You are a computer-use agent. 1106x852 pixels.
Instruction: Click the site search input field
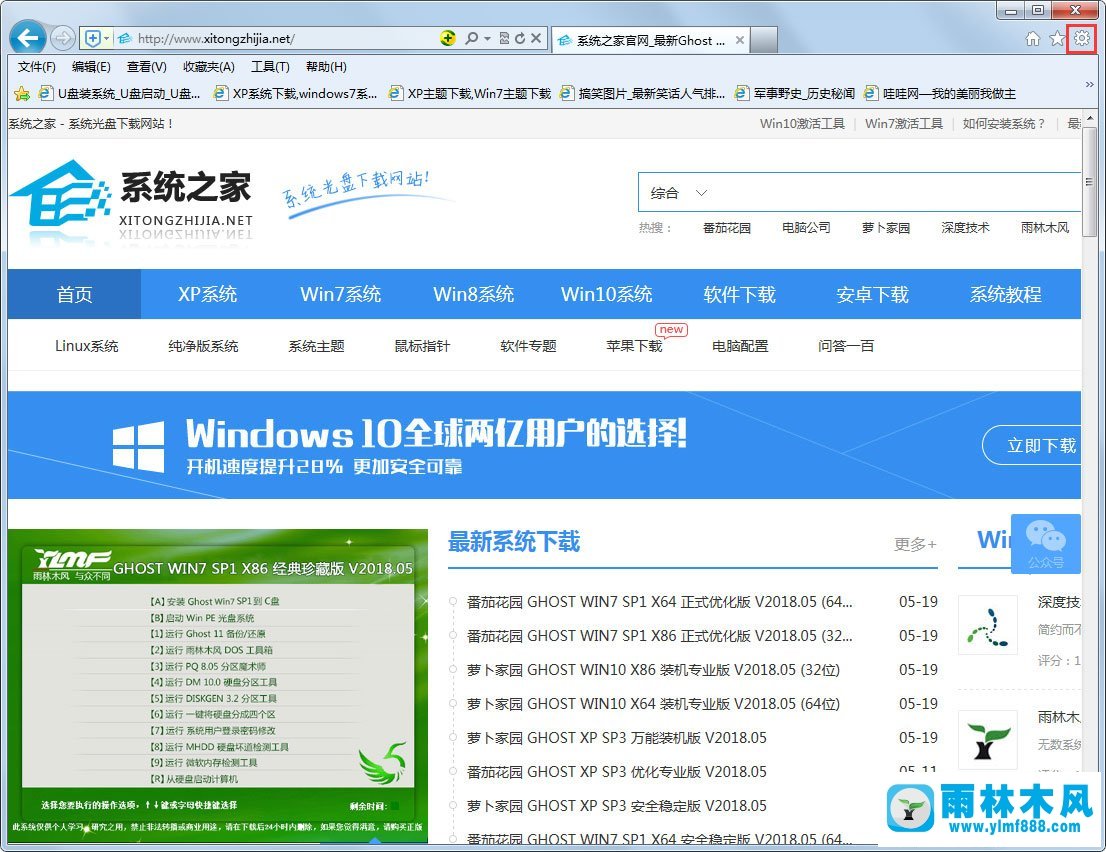click(896, 193)
